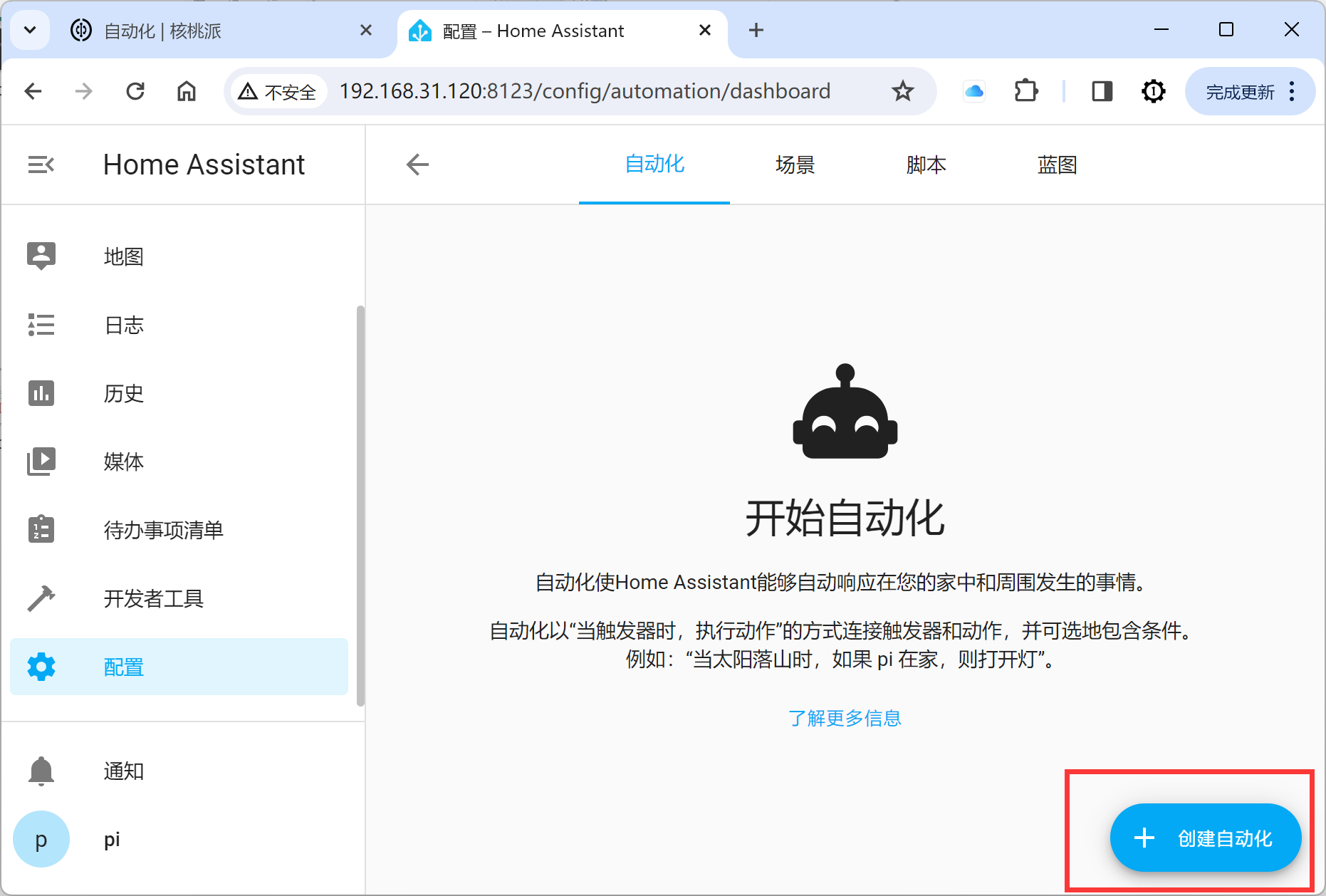Open the browser home page button

[x=187, y=91]
